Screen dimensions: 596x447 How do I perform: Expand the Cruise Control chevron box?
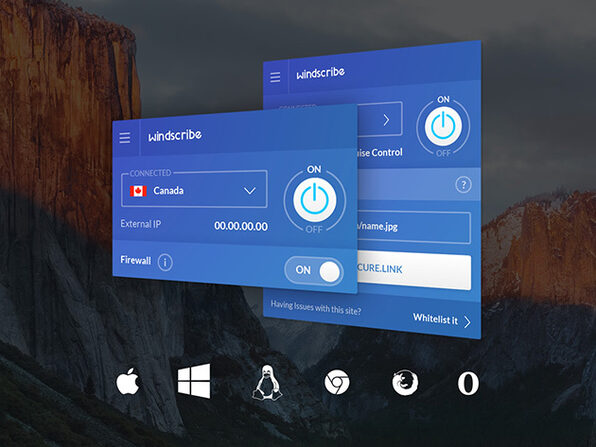380,119
